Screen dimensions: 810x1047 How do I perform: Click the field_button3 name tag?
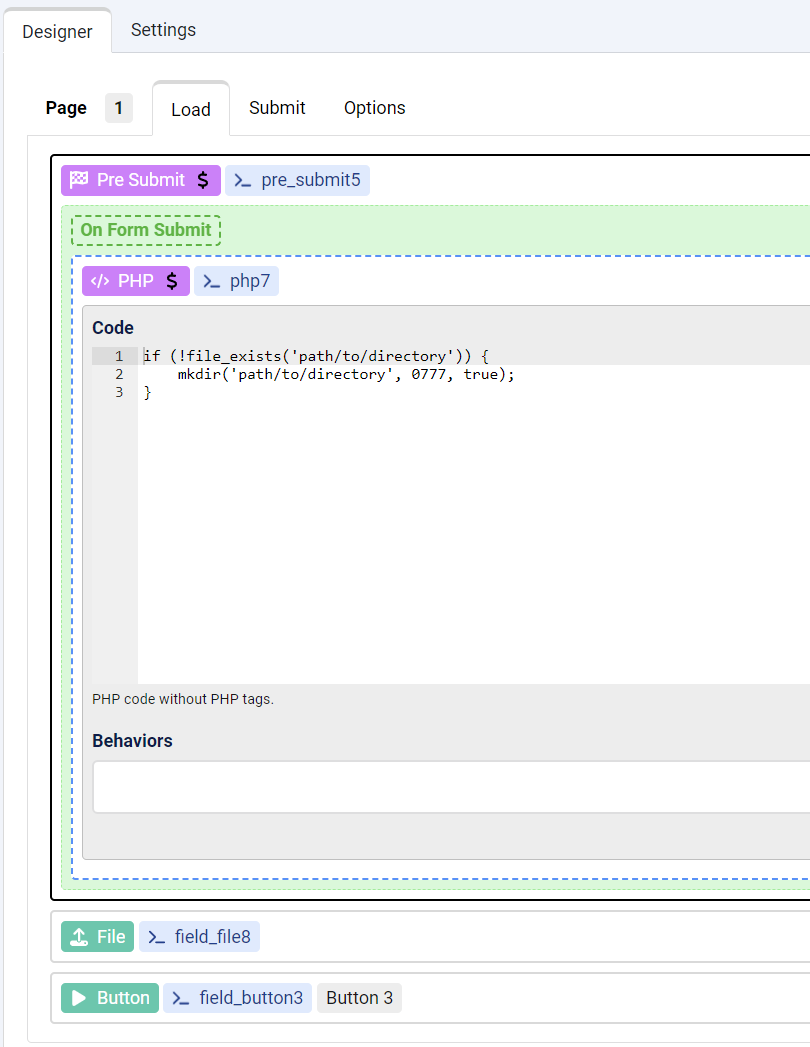(237, 998)
